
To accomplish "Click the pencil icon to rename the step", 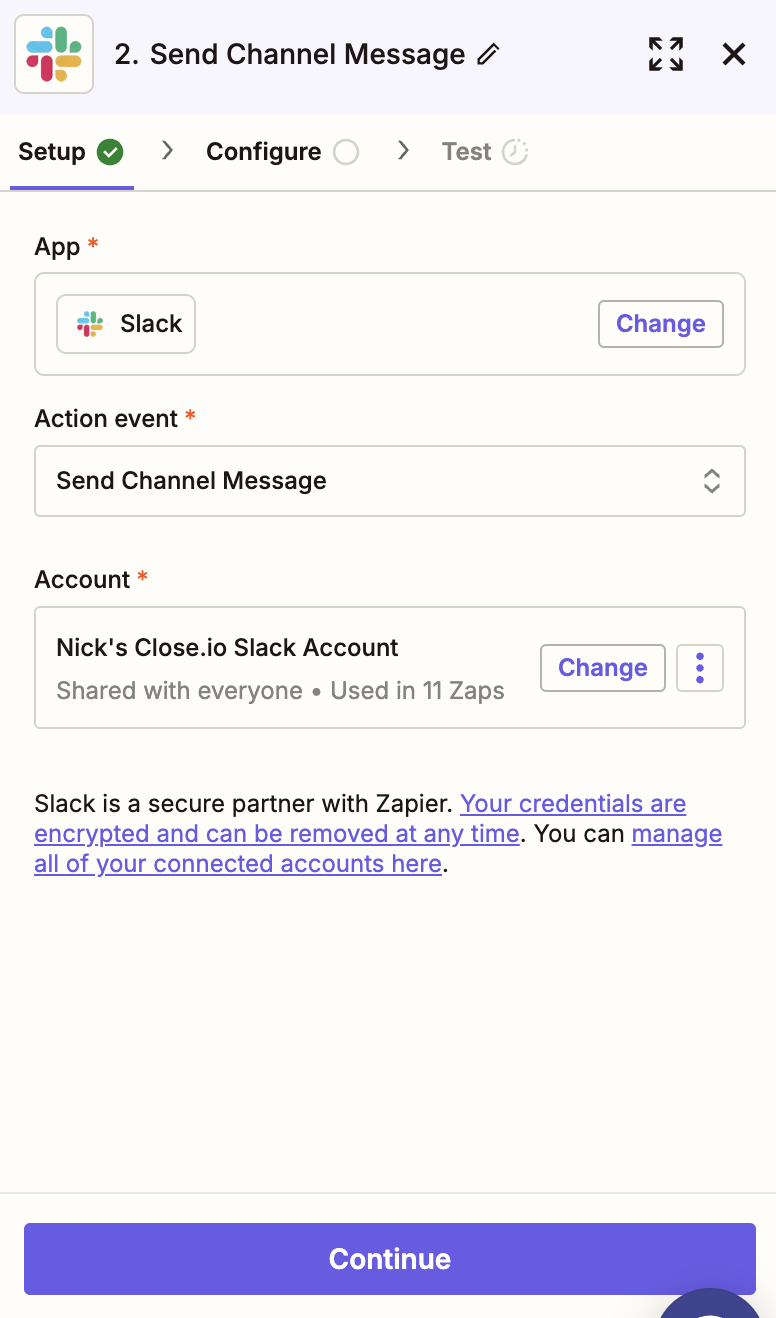I will [x=488, y=54].
